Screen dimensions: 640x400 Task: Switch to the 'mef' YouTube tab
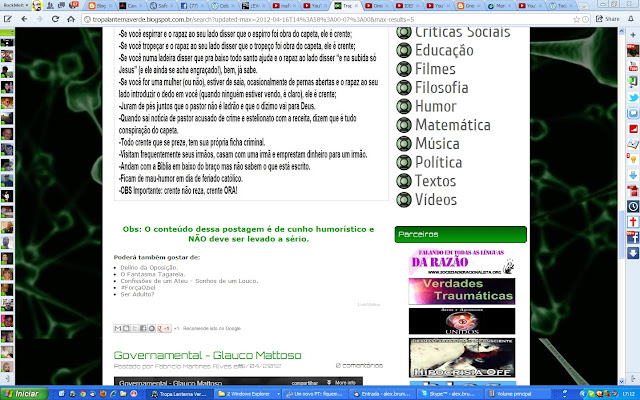point(284,6)
